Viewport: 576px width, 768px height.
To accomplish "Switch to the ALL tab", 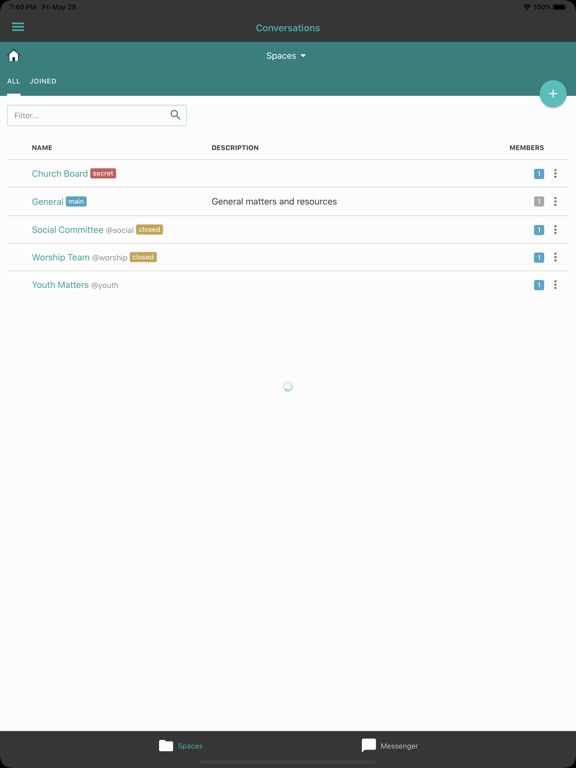I will tap(14, 81).
